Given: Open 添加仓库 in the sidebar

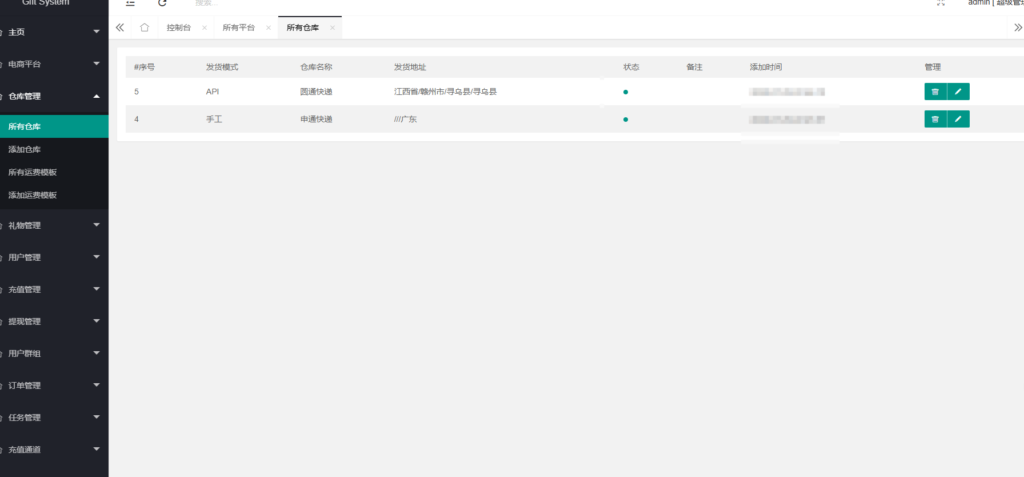Looking at the screenshot, I should tap(54, 150).
